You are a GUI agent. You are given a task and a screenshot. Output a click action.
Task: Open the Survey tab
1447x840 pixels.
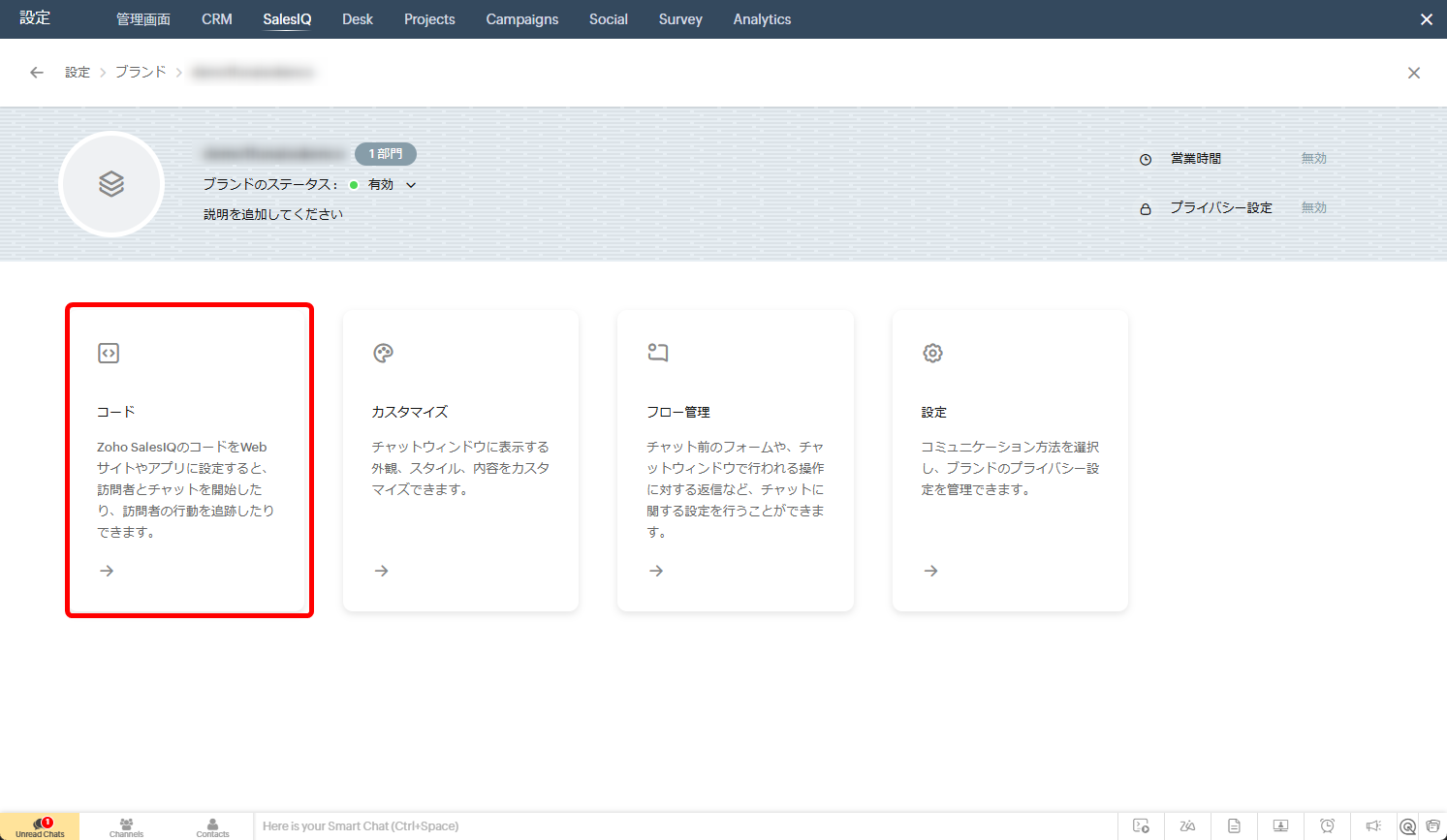click(680, 19)
